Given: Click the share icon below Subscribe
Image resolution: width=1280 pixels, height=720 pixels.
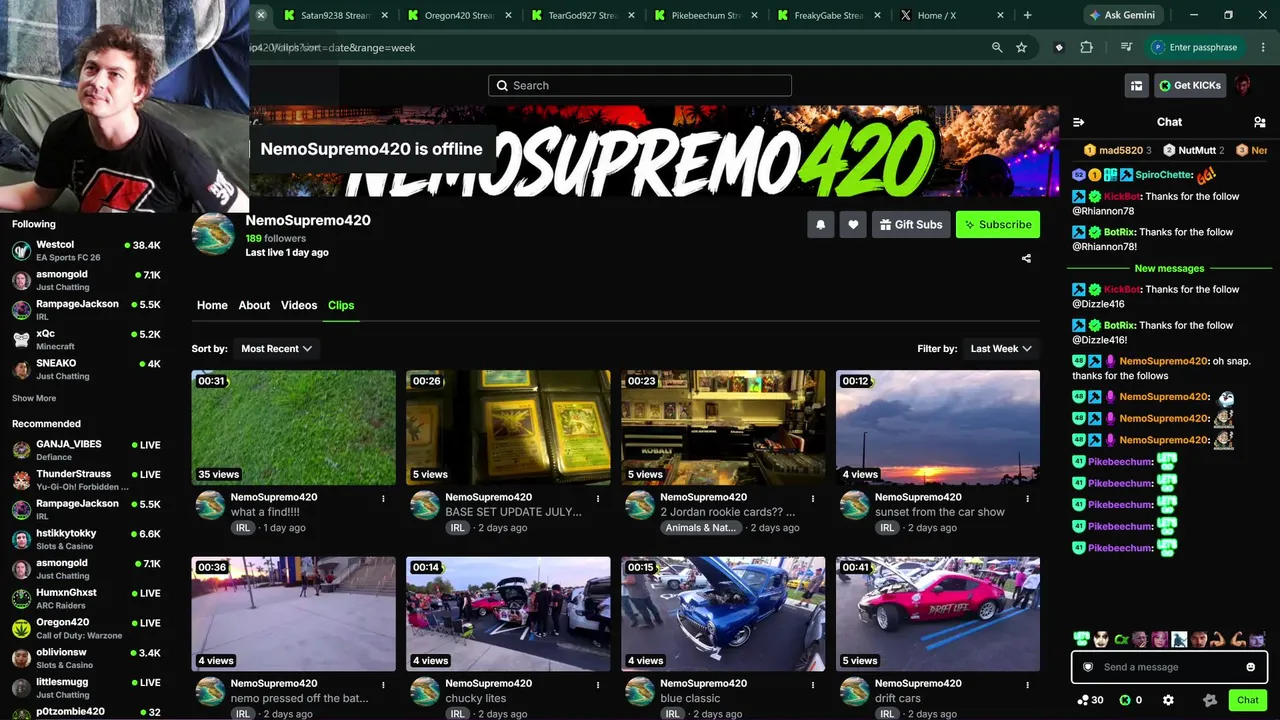Looking at the screenshot, I should (1026, 258).
